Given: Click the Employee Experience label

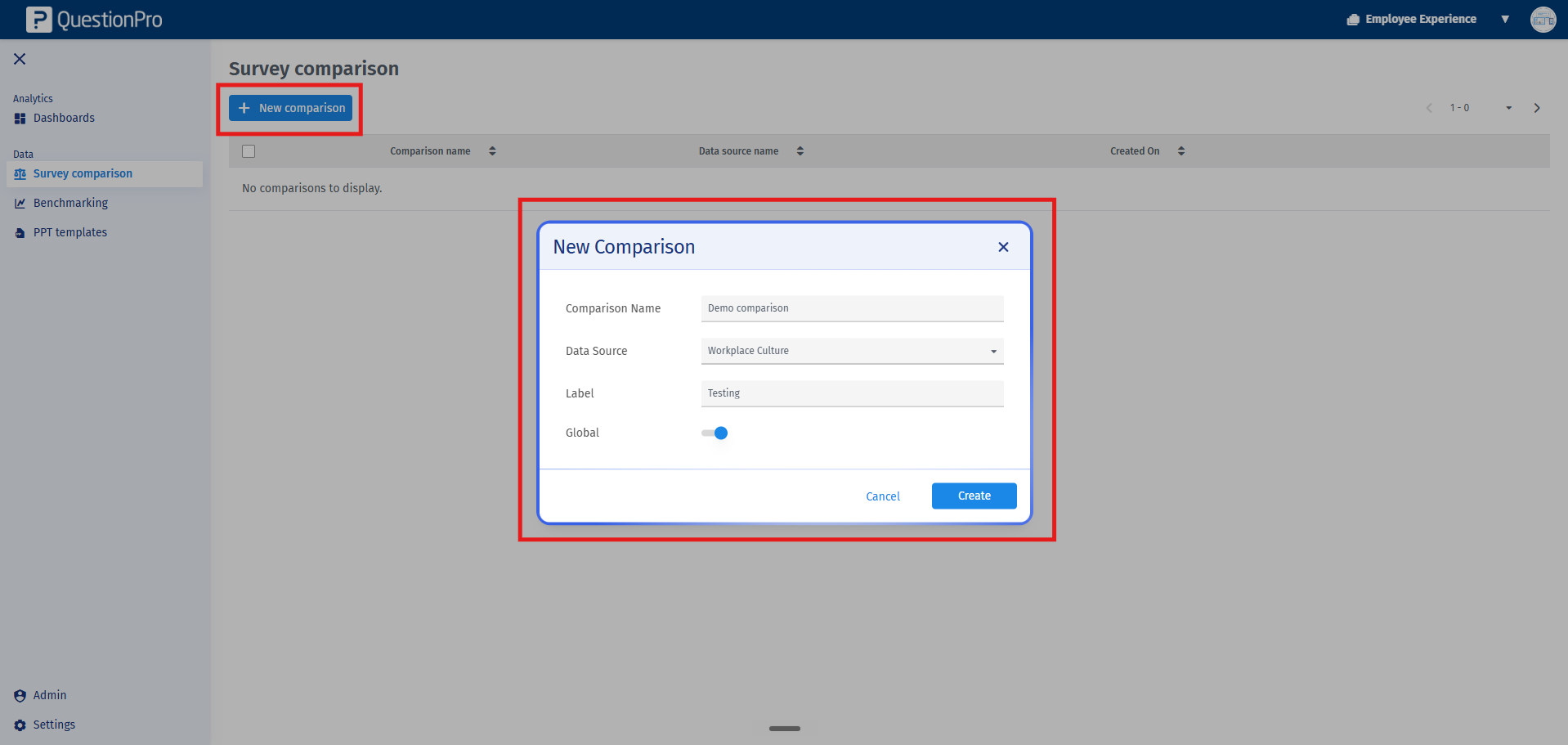Looking at the screenshot, I should [x=1420, y=19].
